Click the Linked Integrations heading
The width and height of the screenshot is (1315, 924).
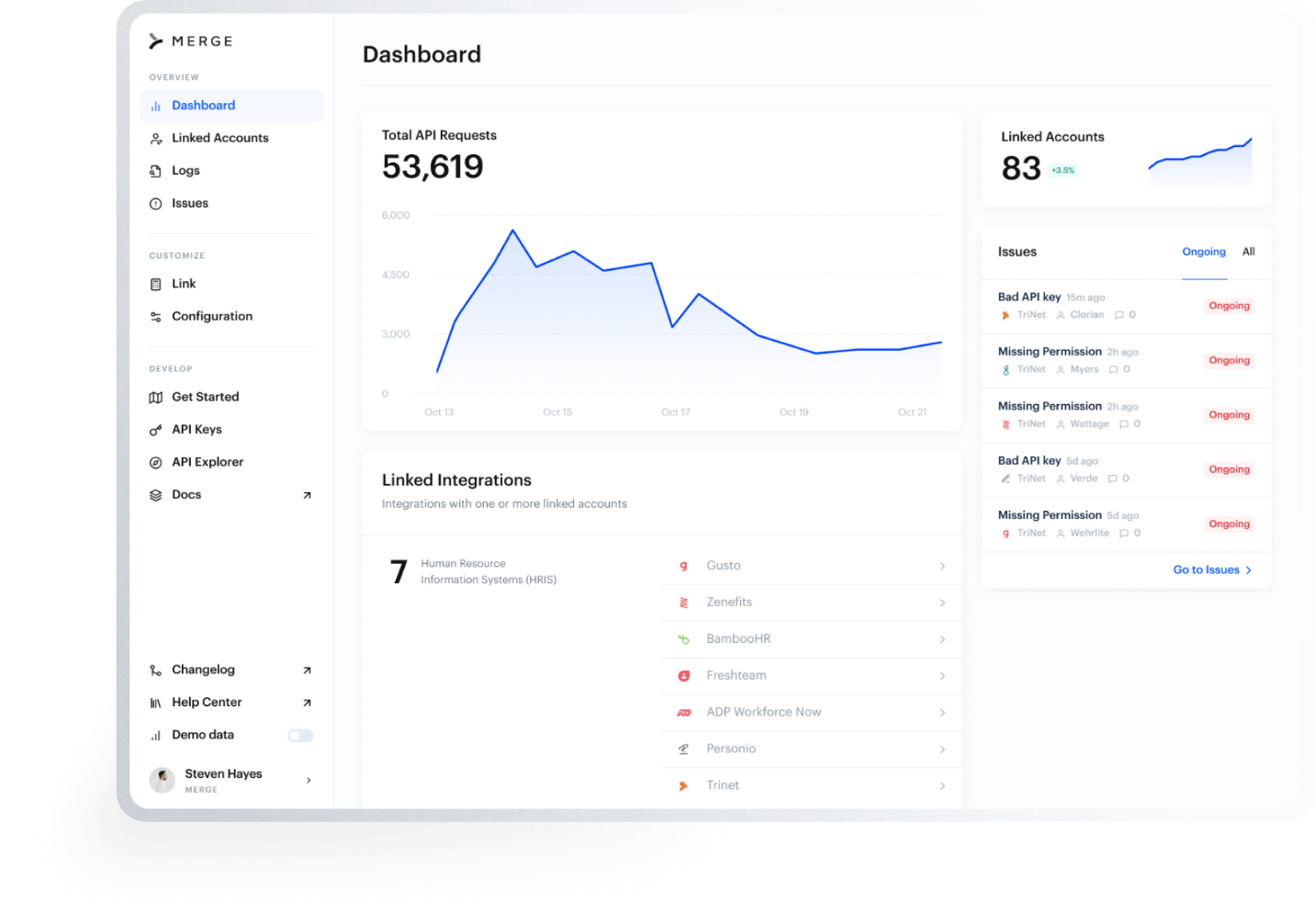(456, 480)
